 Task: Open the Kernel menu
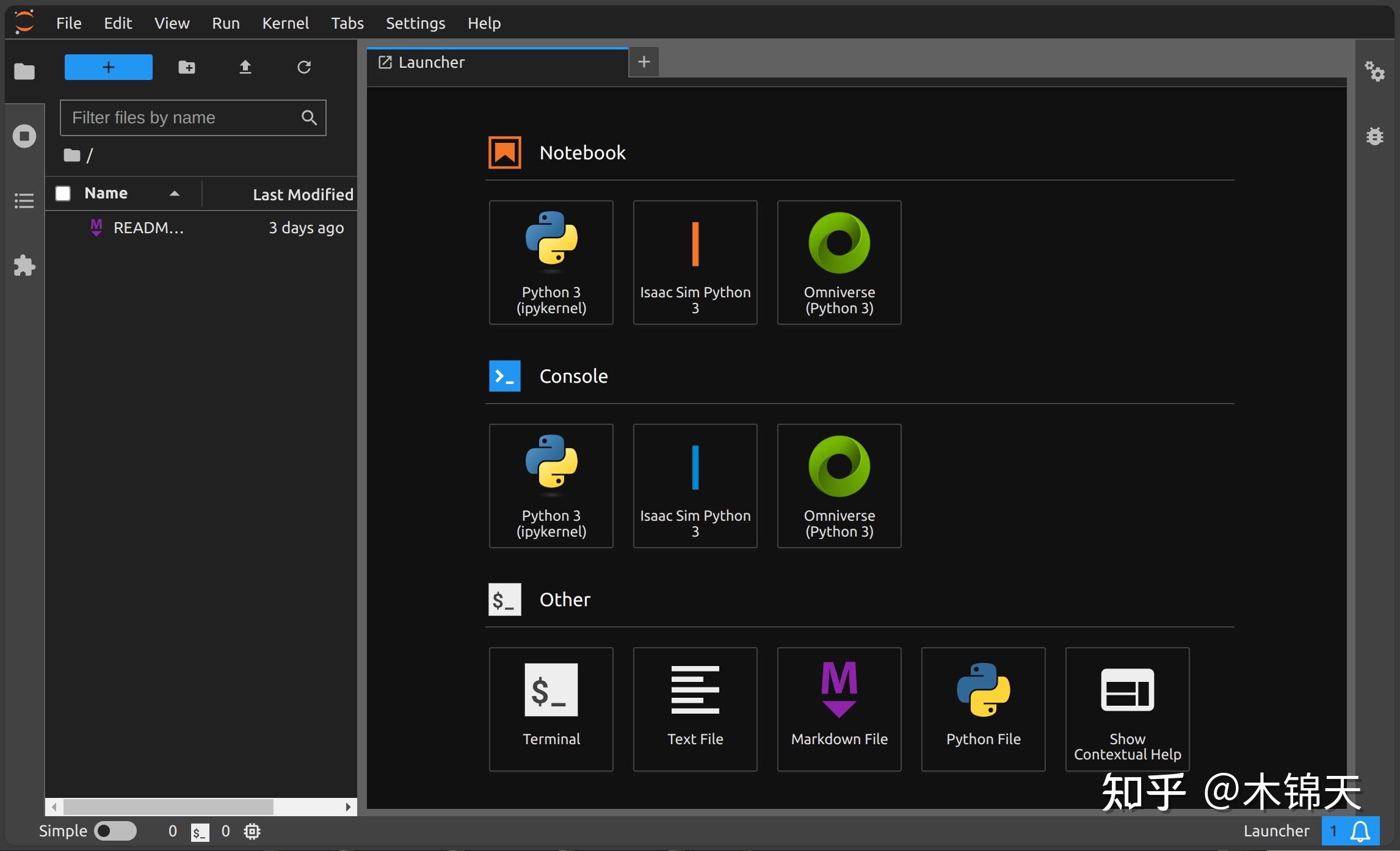click(285, 23)
